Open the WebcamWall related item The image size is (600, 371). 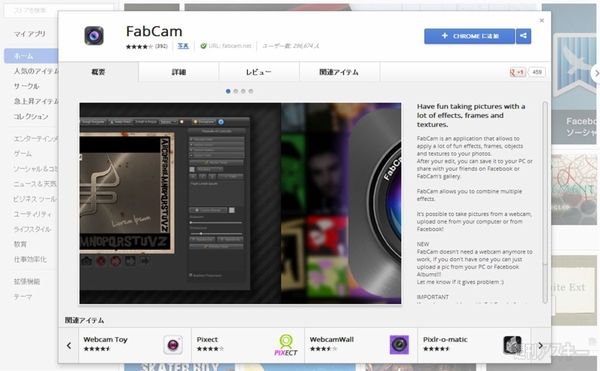[x=361, y=345]
